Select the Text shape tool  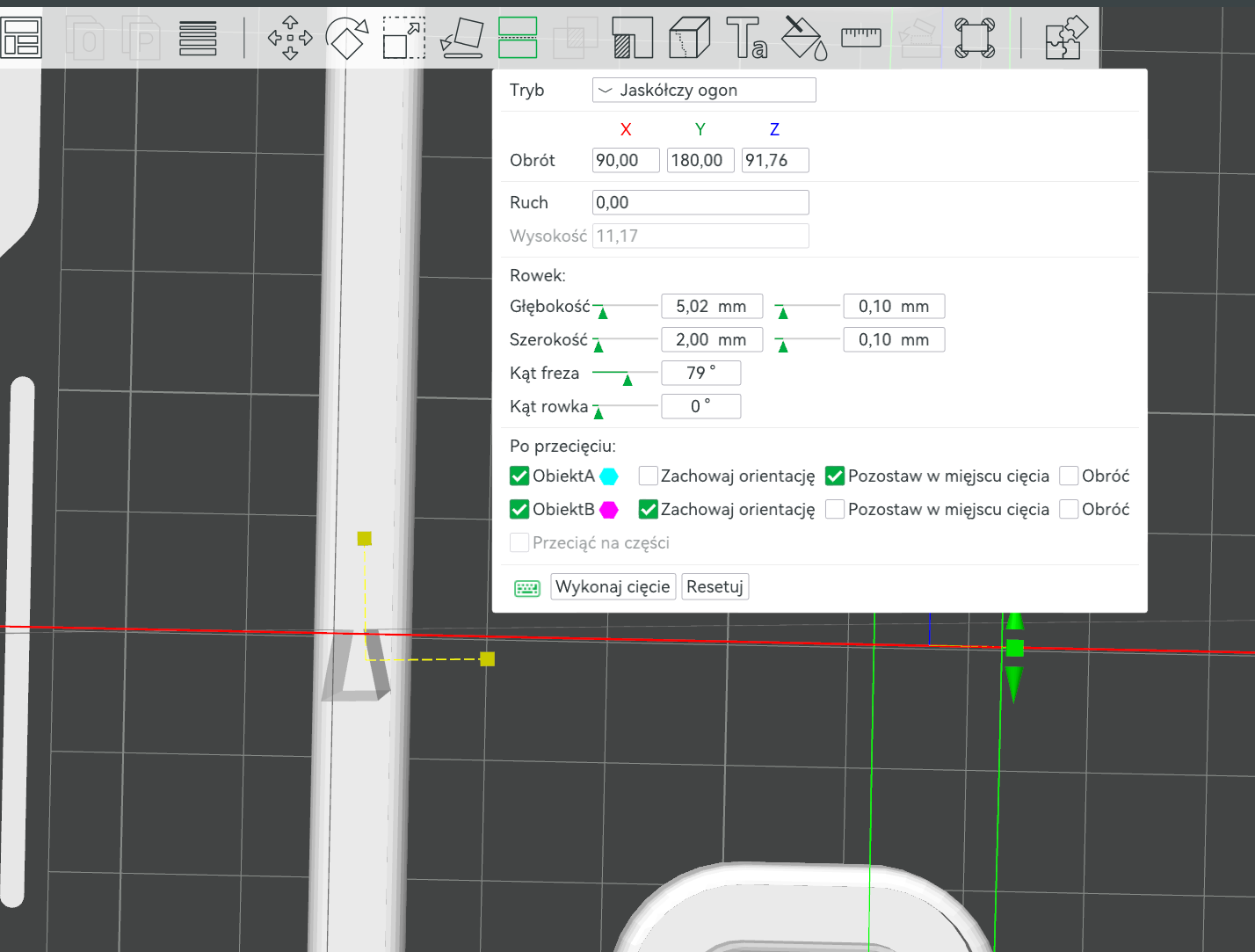click(746, 38)
